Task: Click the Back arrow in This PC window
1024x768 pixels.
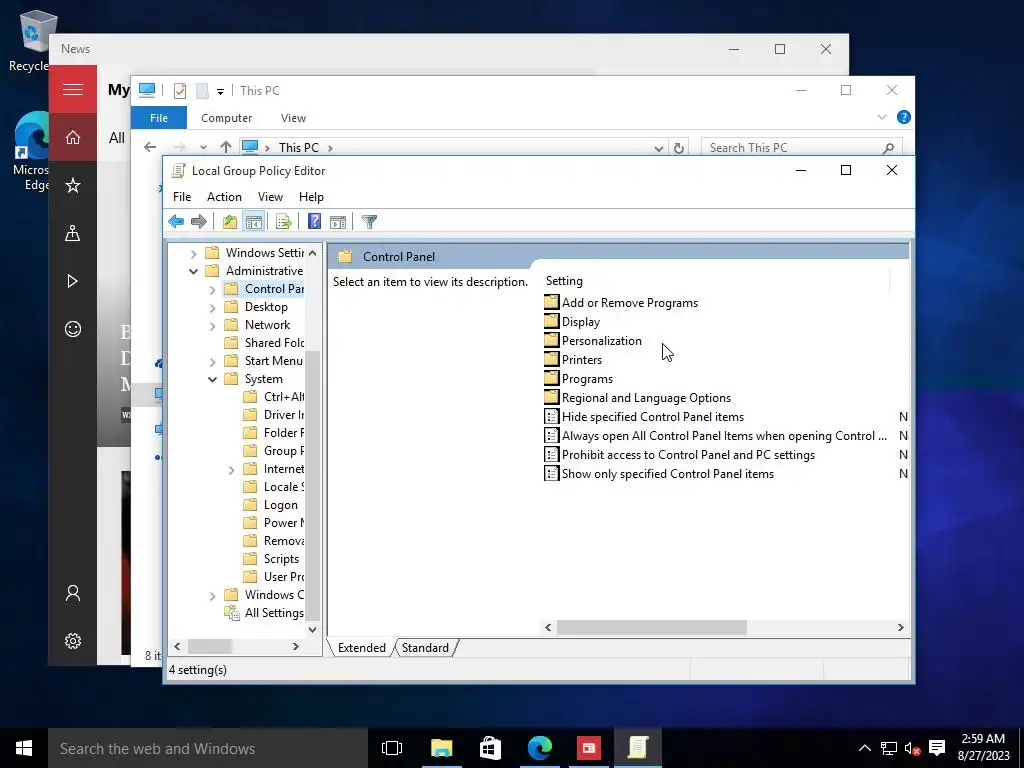Action: tap(150, 148)
